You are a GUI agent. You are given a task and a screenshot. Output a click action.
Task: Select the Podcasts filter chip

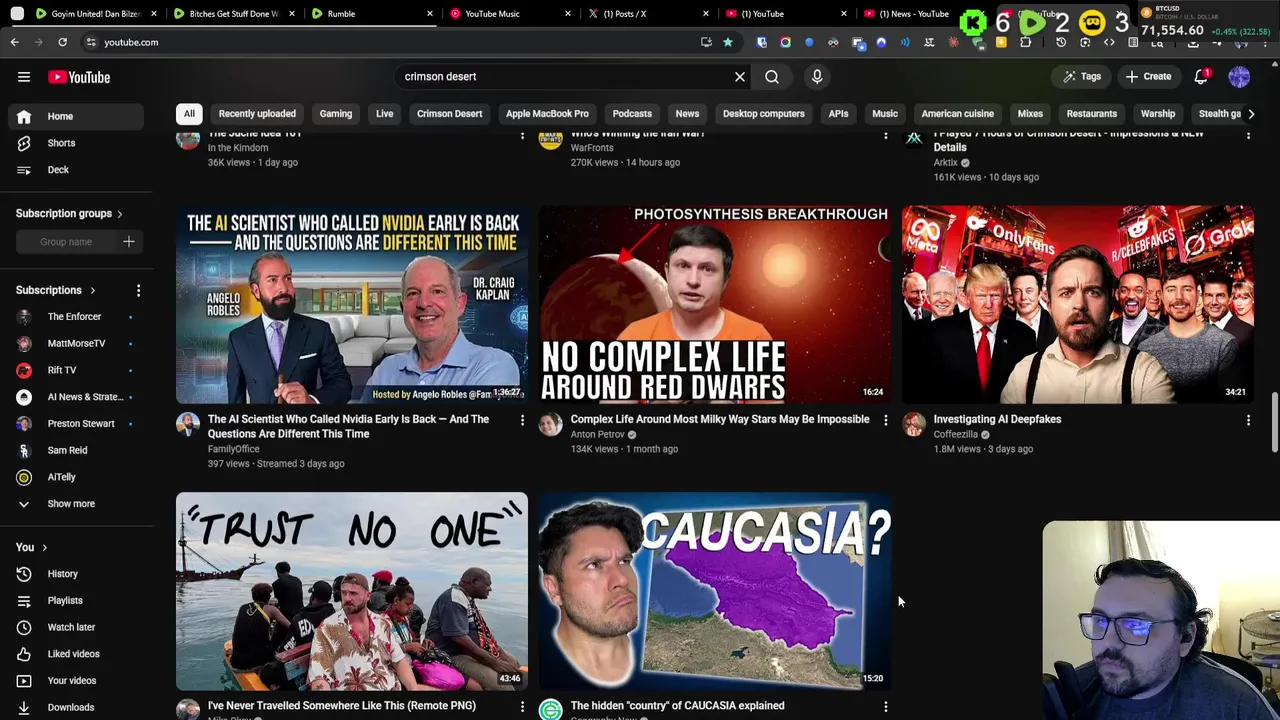click(x=632, y=114)
